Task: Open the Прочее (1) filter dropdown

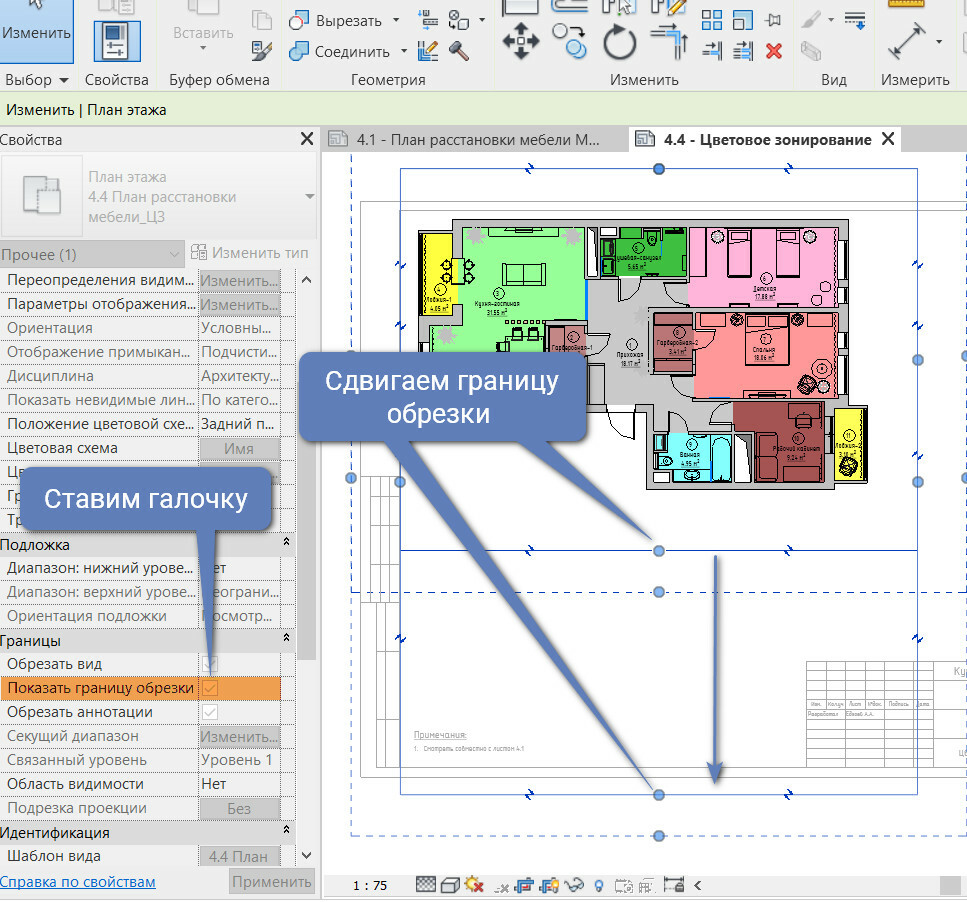Action: click(90, 255)
